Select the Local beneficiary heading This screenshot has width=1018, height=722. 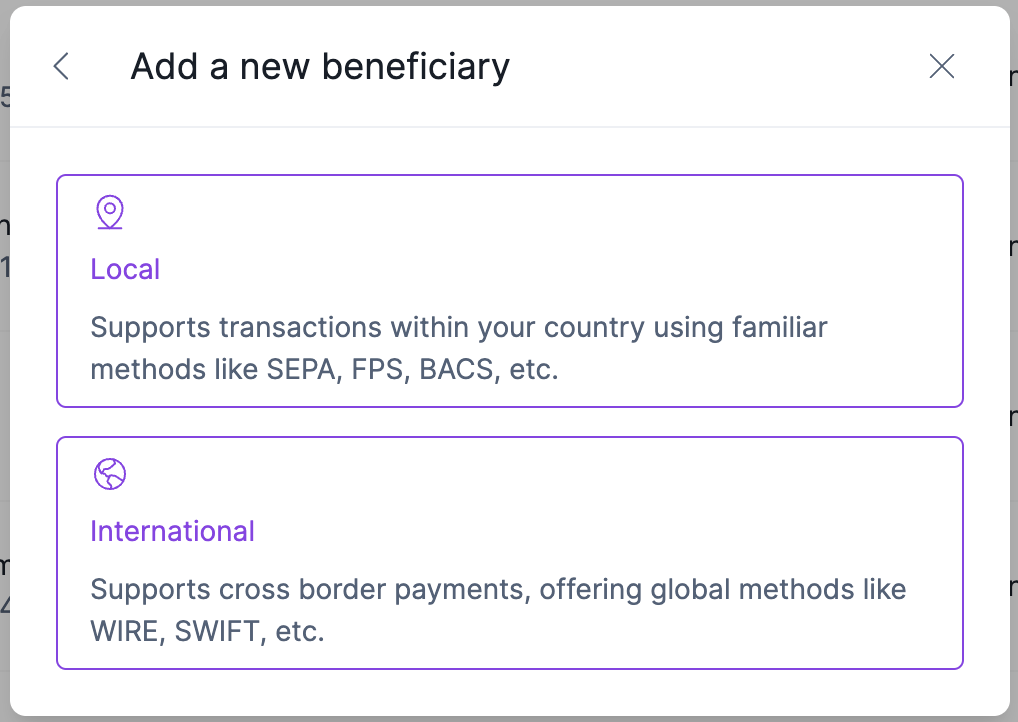tap(125, 269)
